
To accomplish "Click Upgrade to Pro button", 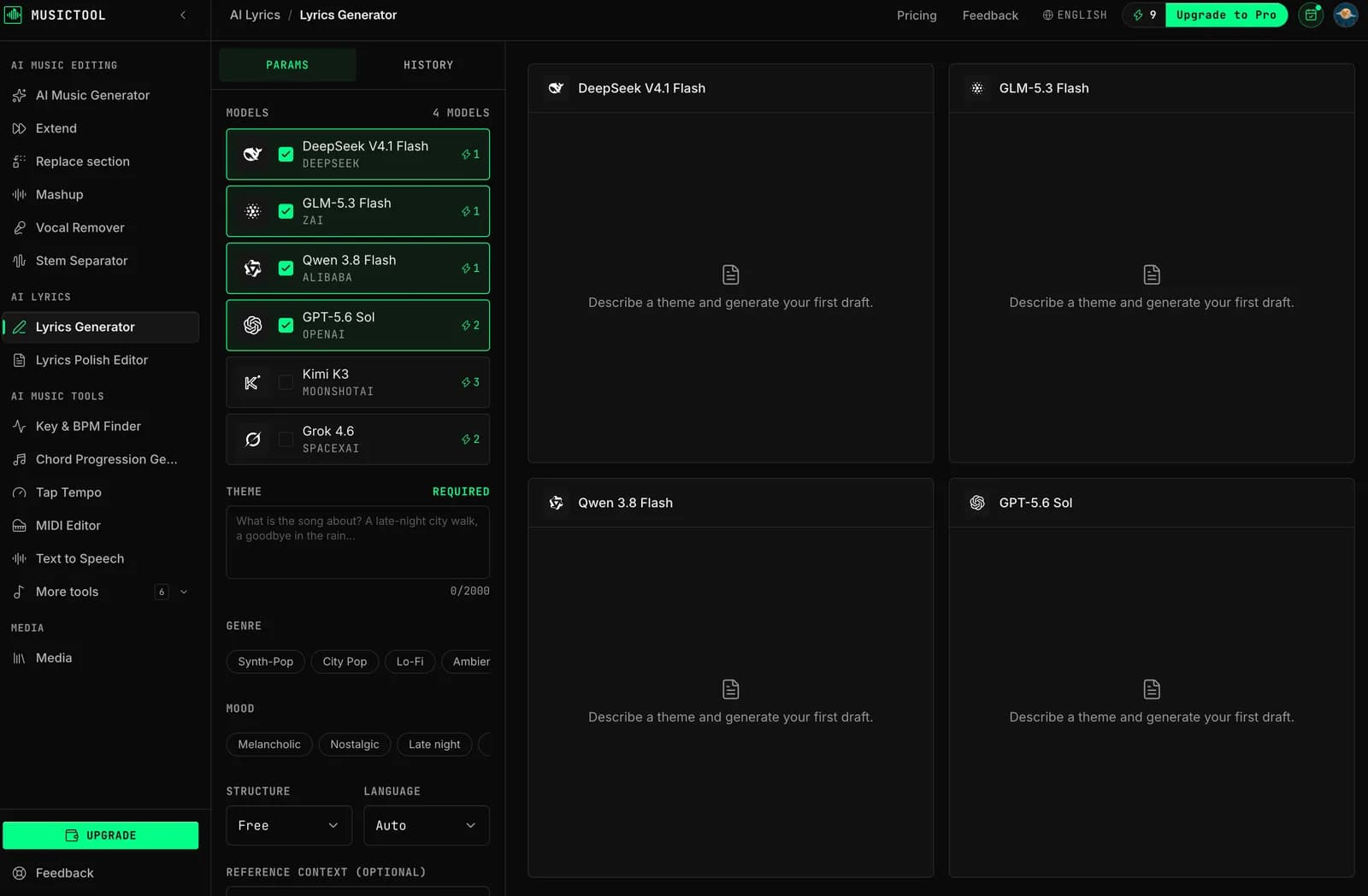I will pos(1226,15).
